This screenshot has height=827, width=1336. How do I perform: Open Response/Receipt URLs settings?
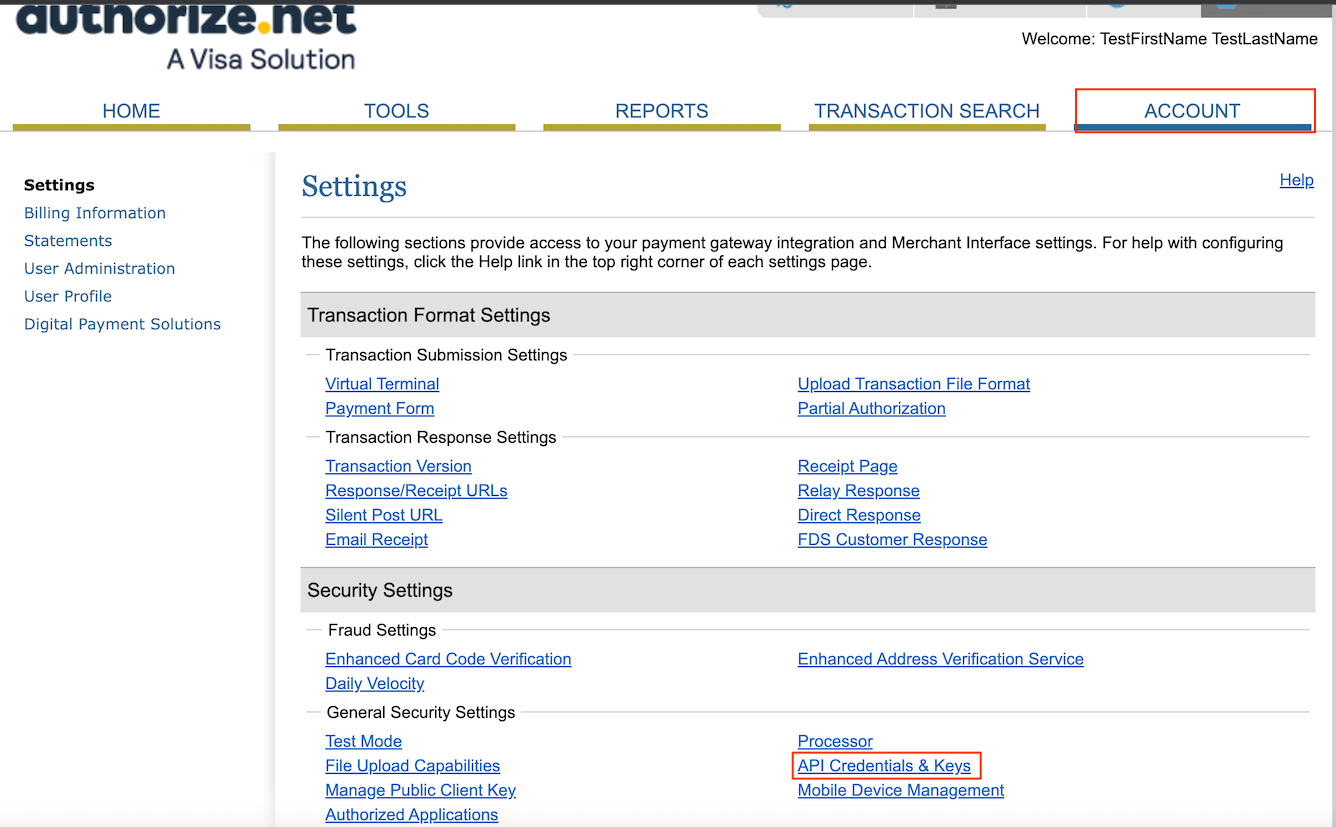click(416, 491)
